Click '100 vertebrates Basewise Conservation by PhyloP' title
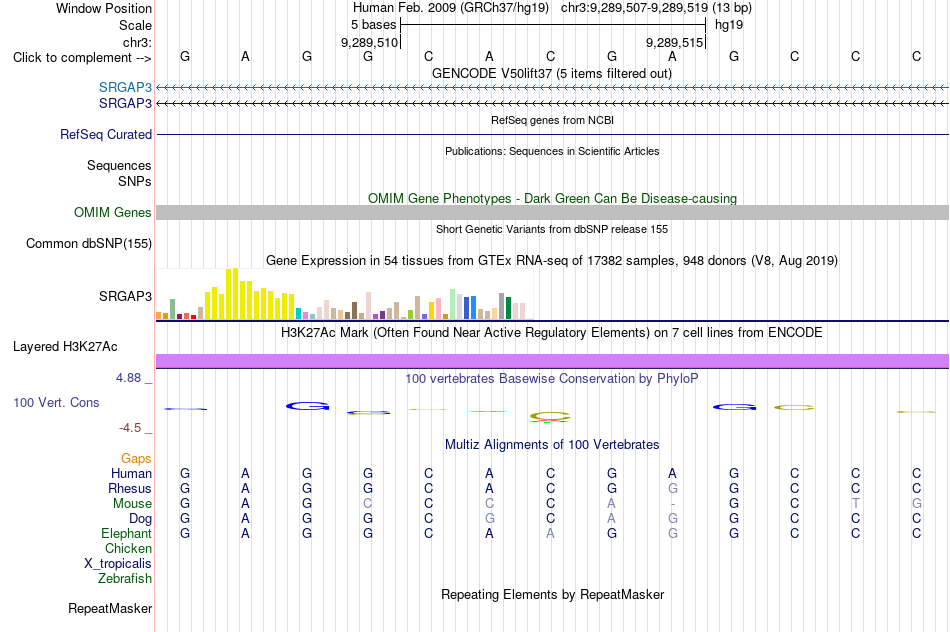The height and width of the screenshot is (632, 950). [x=552, y=379]
